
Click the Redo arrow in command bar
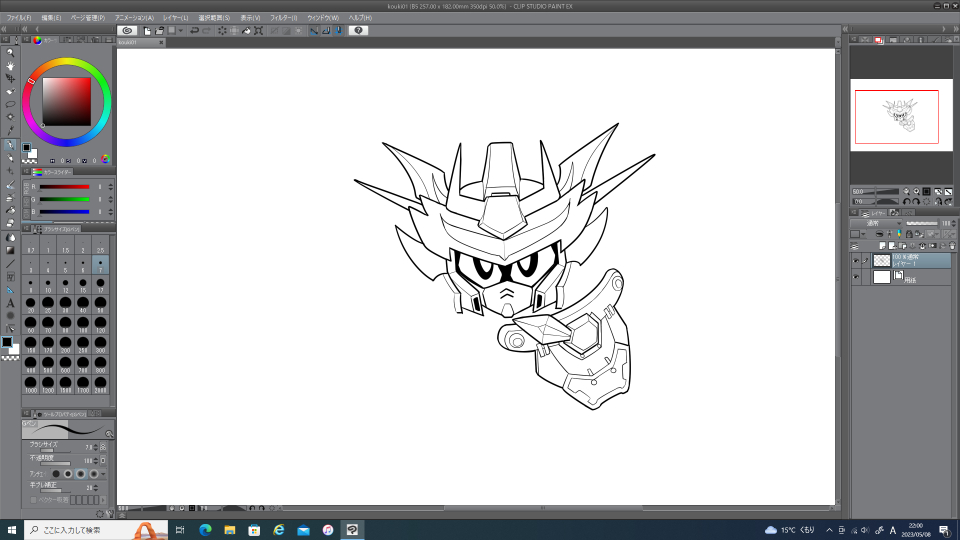(x=206, y=30)
